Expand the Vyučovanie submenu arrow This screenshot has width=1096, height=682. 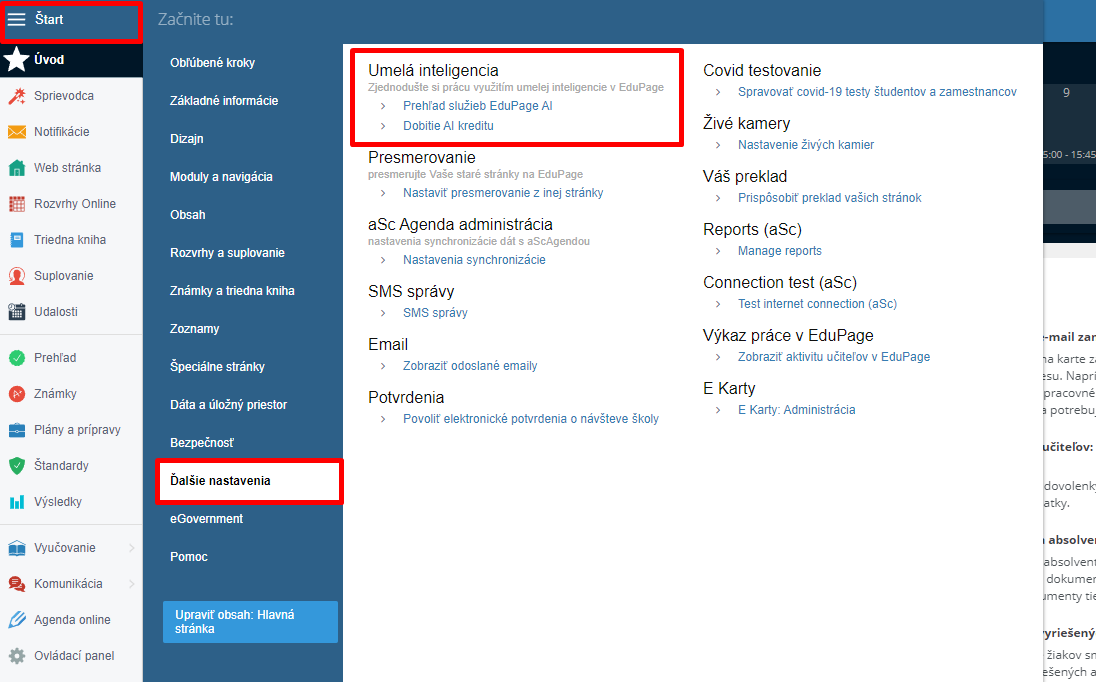tap(131, 548)
